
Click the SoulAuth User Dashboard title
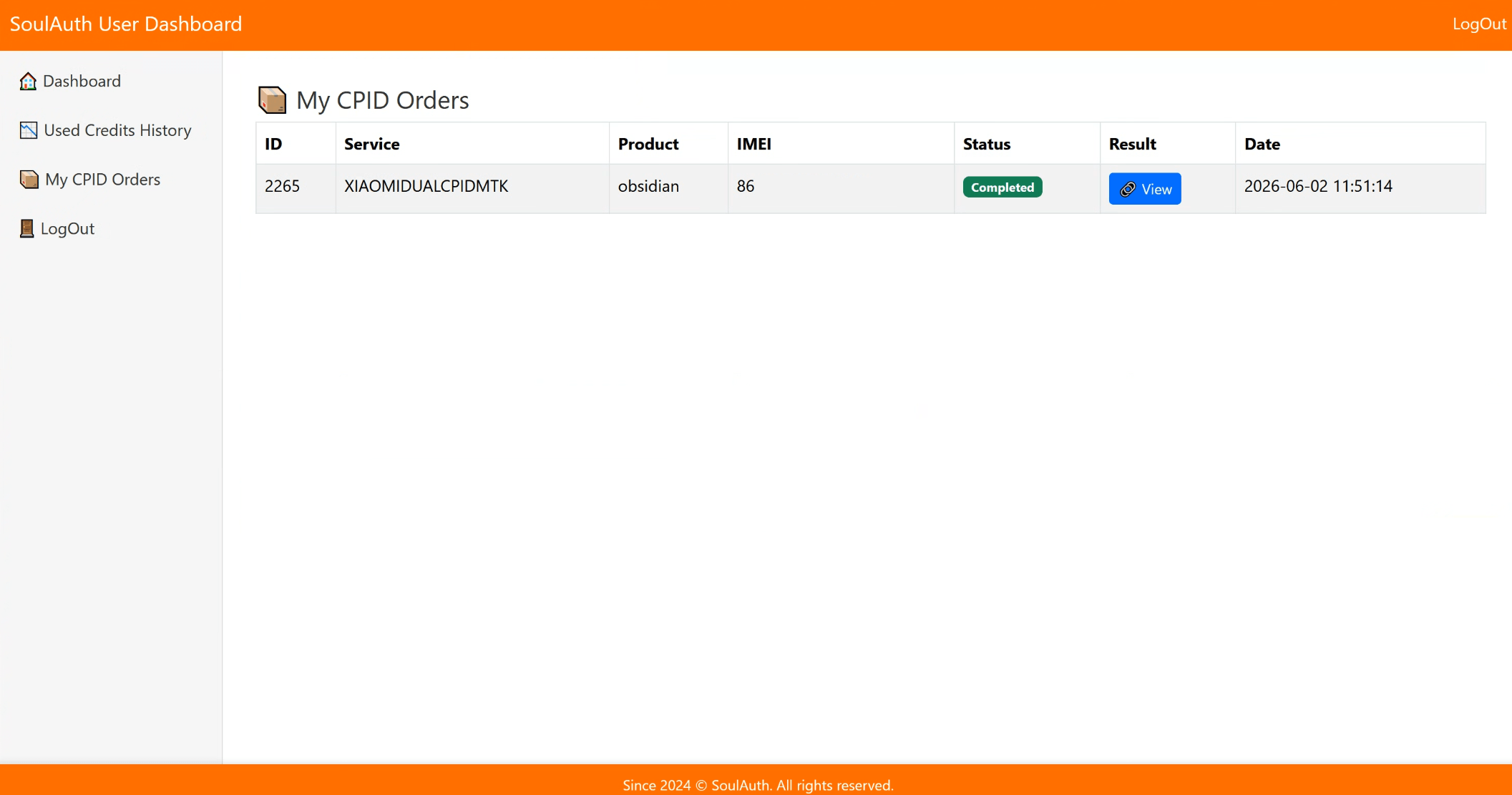(126, 24)
